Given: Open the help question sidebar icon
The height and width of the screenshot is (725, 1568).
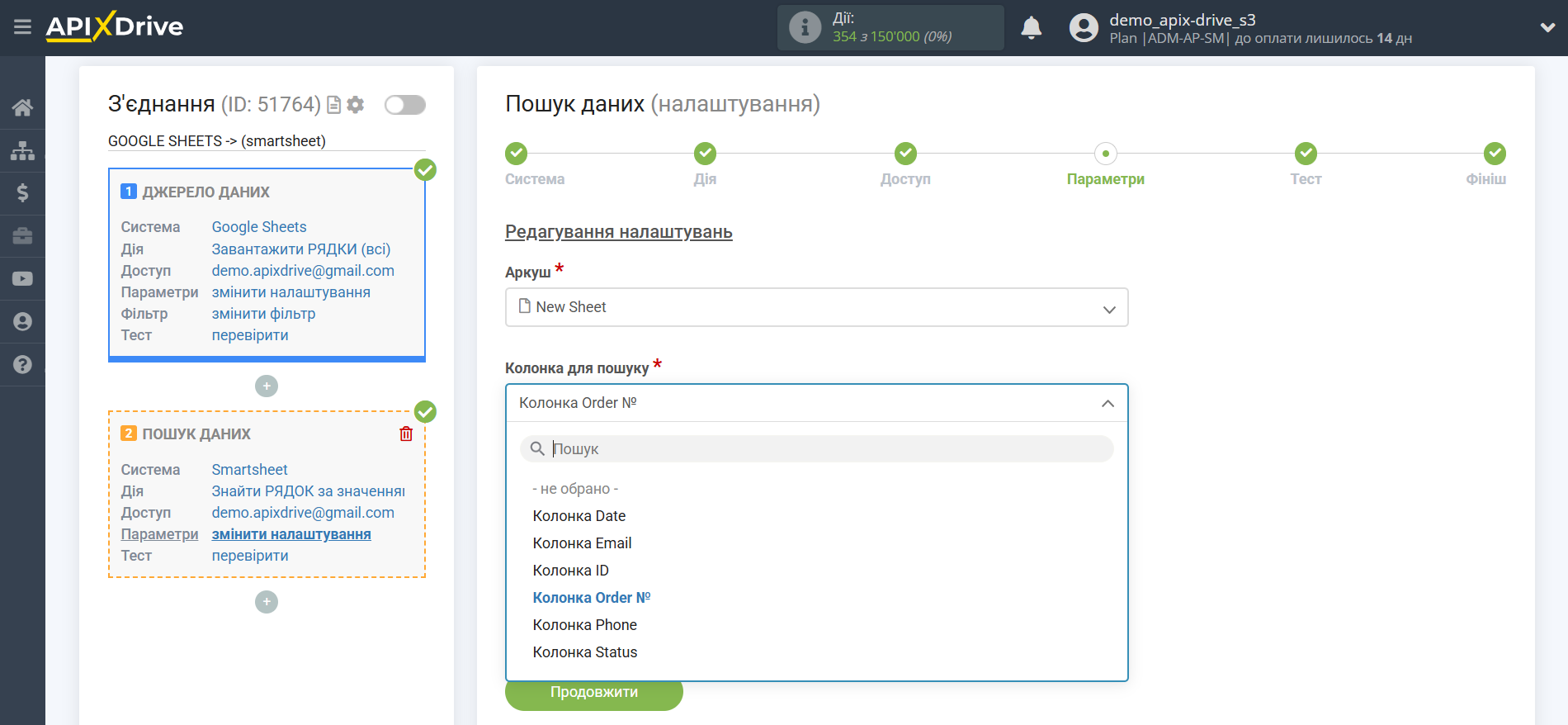Looking at the screenshot, I should 22,364.
